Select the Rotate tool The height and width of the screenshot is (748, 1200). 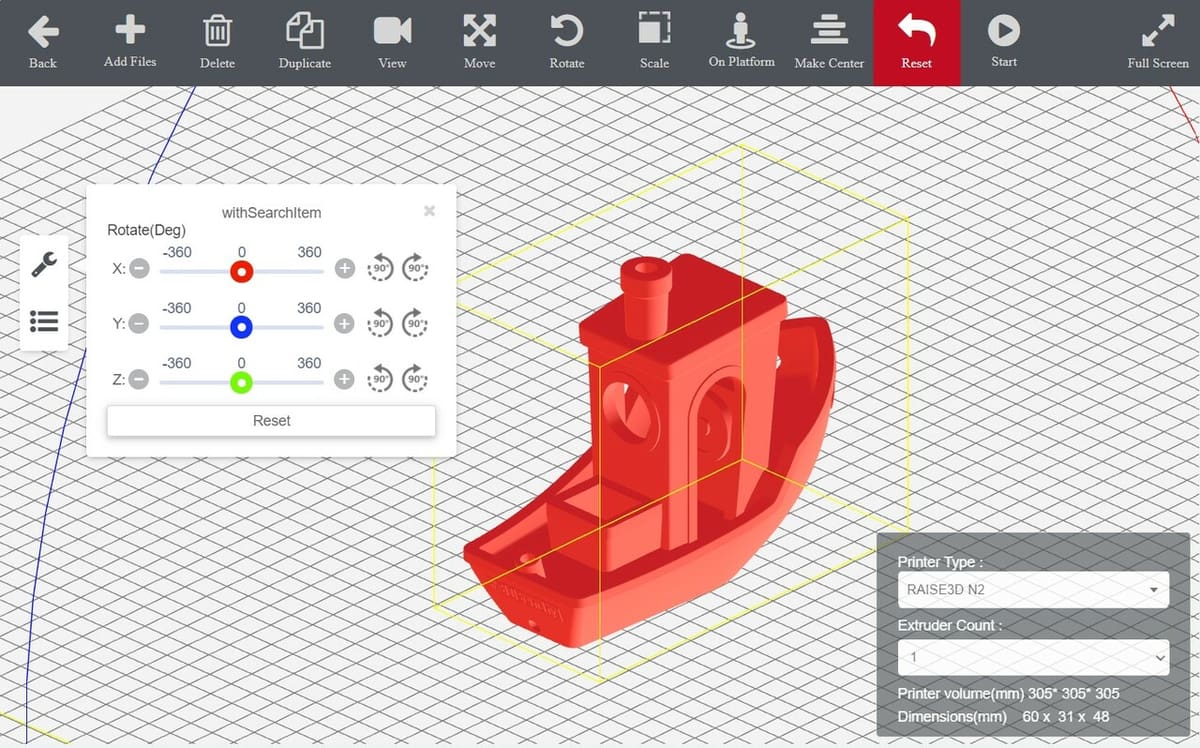567,31
